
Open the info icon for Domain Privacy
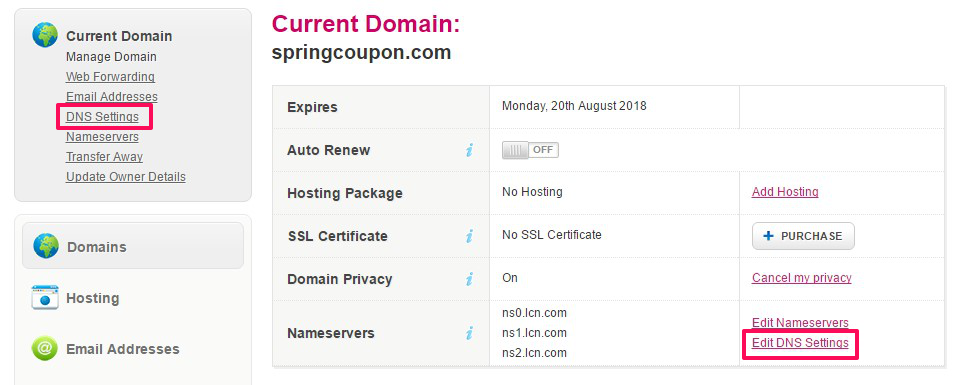click(x=469, y=279)
